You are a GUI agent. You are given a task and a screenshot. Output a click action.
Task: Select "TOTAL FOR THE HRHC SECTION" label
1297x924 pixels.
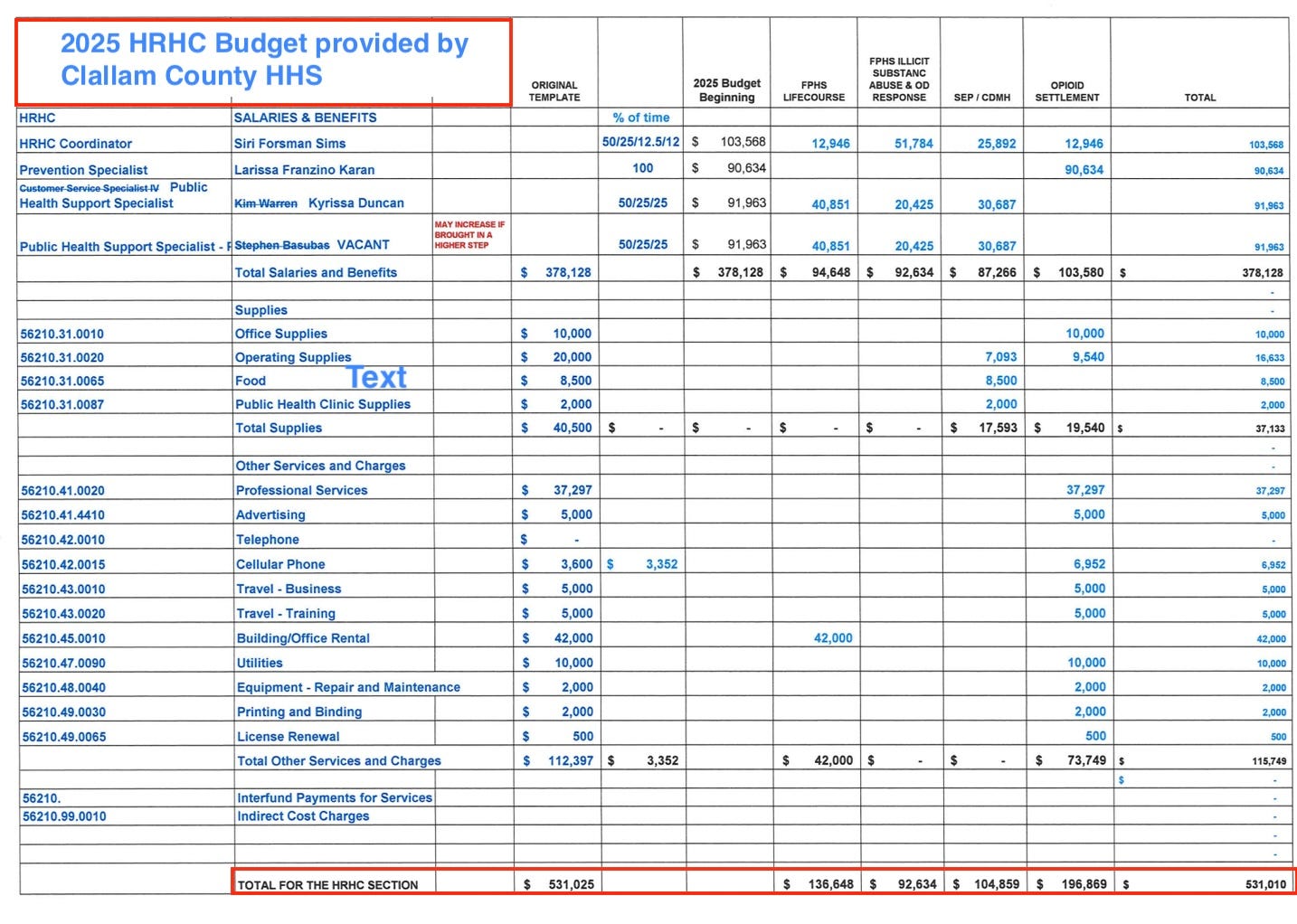point(327,885)
